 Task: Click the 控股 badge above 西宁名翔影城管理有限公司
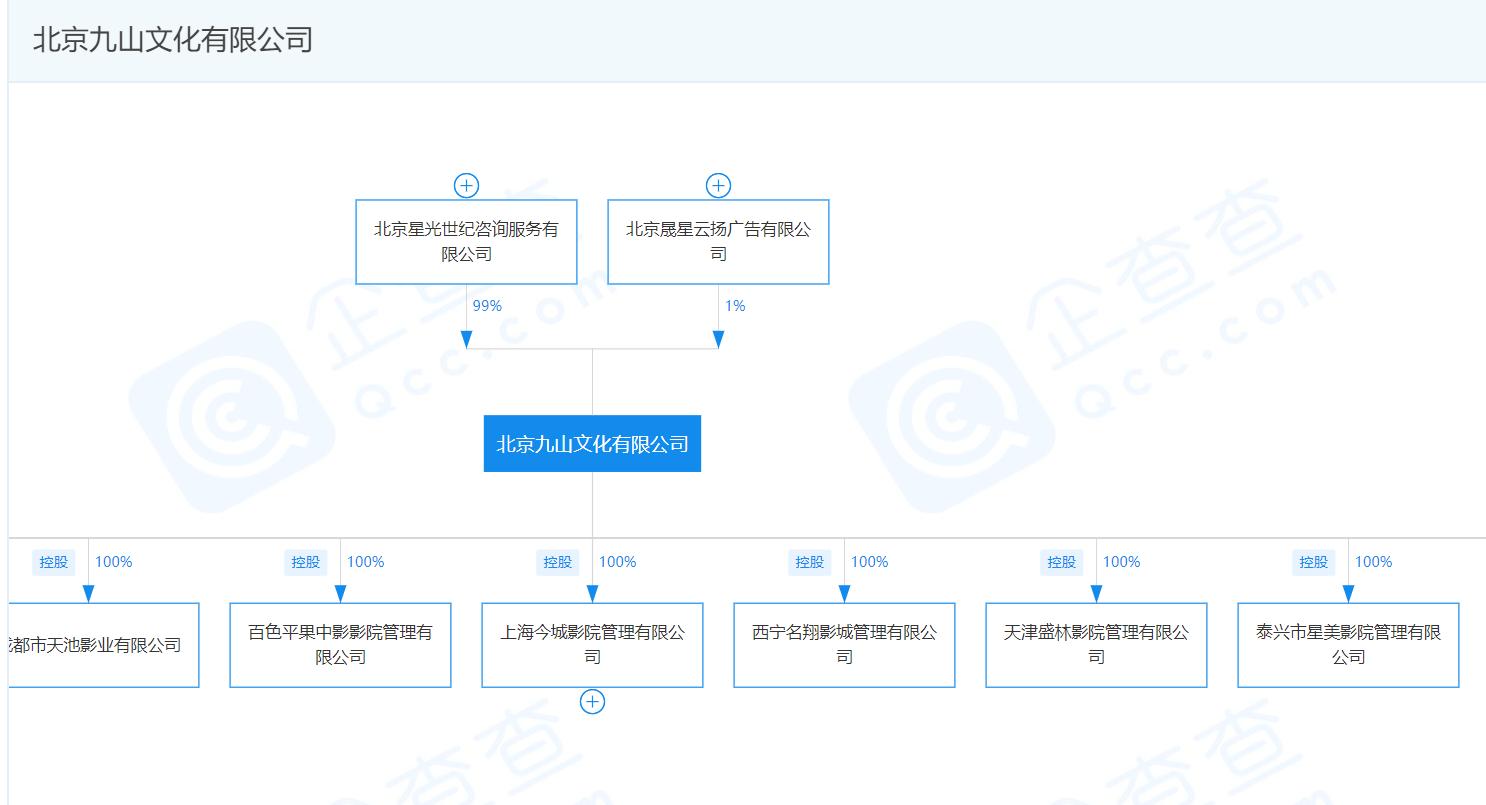808,562
